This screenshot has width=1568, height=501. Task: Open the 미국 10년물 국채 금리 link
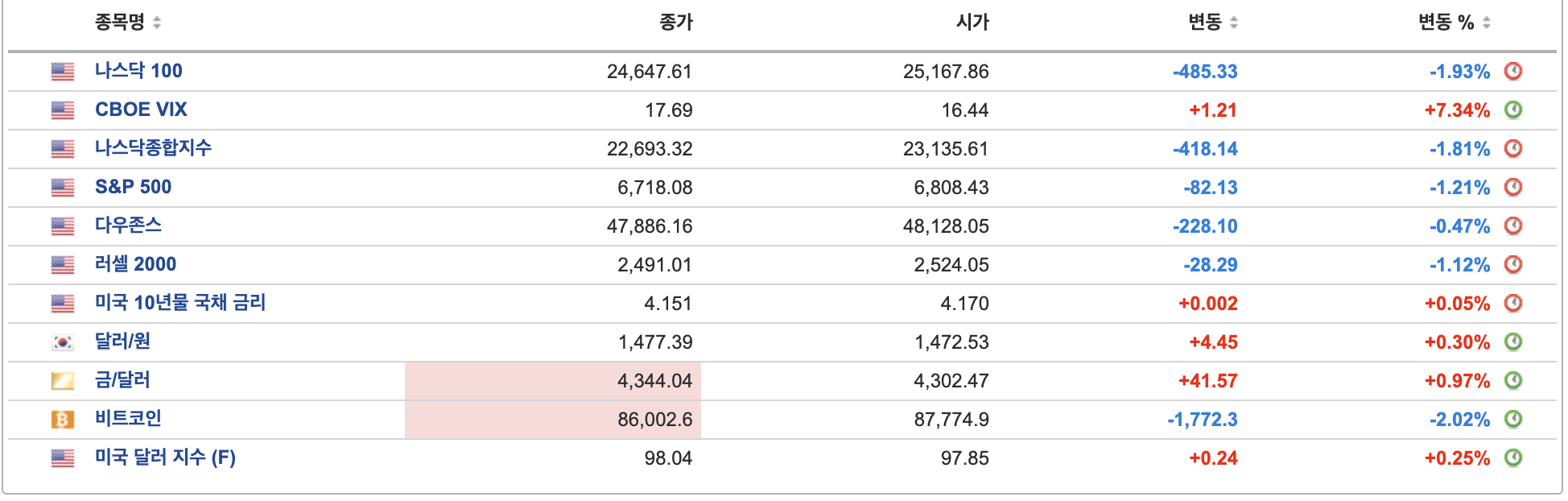click(x=180, y=303)
